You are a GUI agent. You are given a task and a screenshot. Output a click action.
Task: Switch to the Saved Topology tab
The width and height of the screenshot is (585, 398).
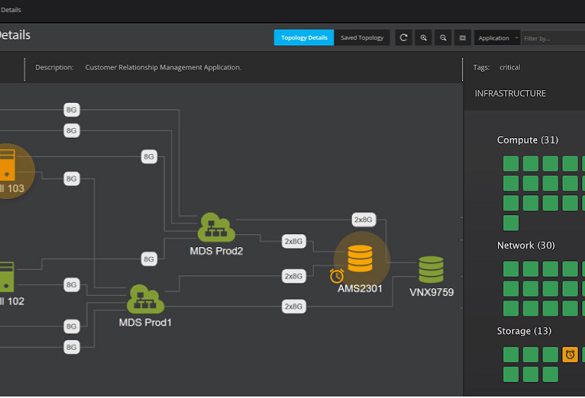(362, 38)
